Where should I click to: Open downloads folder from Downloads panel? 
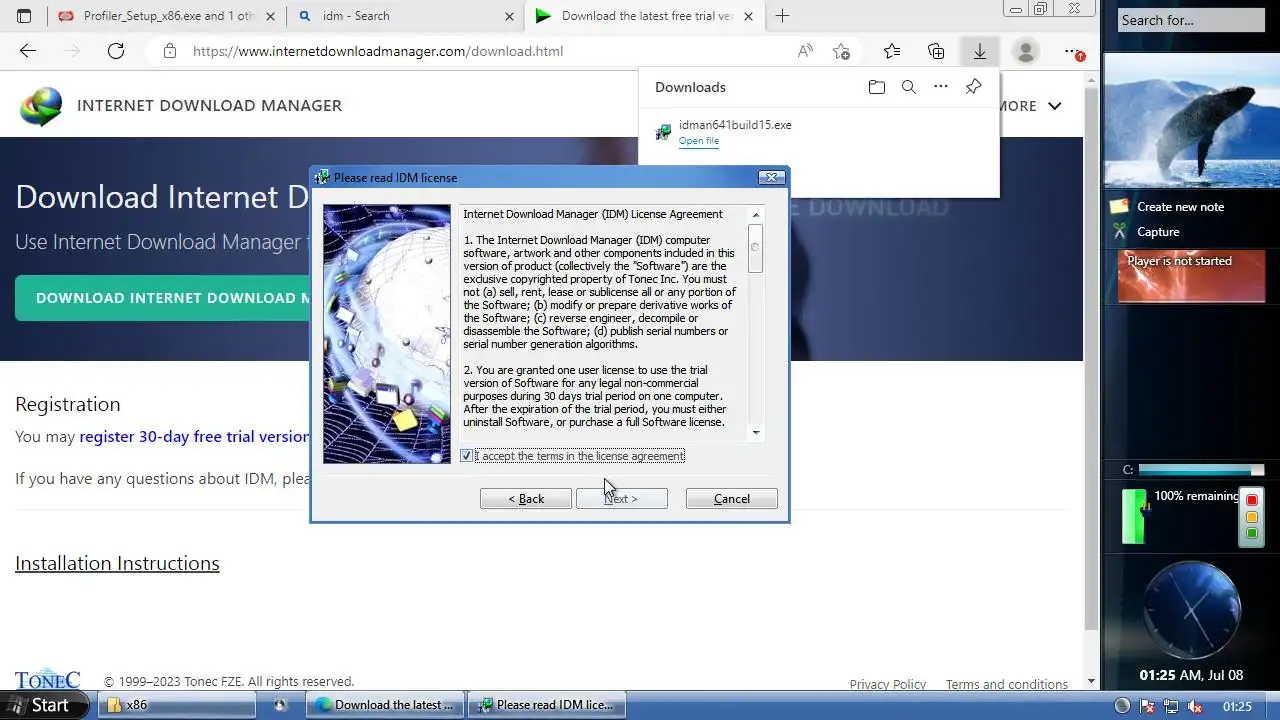[877, 87]
